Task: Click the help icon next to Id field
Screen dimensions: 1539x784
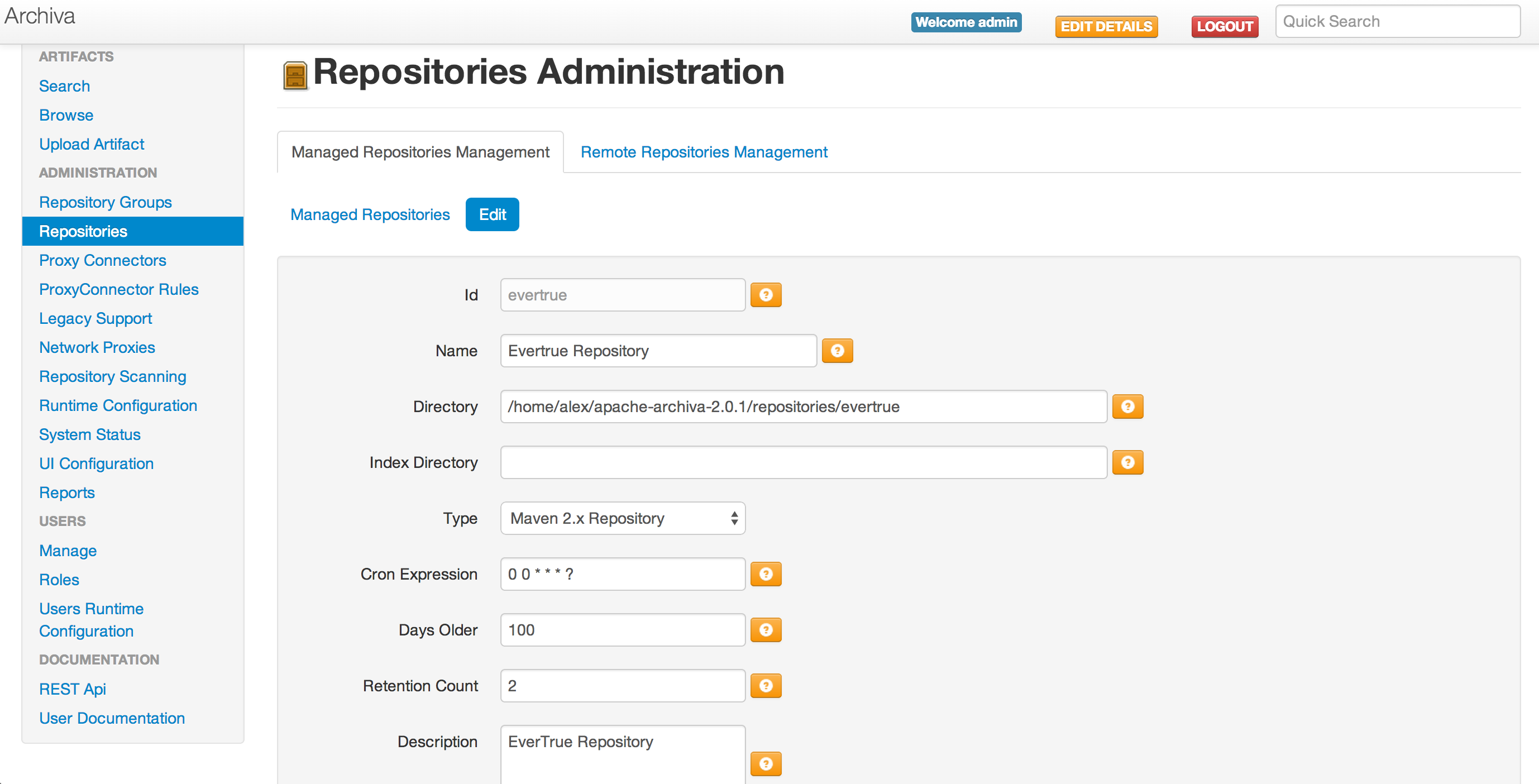Action: 766,295
